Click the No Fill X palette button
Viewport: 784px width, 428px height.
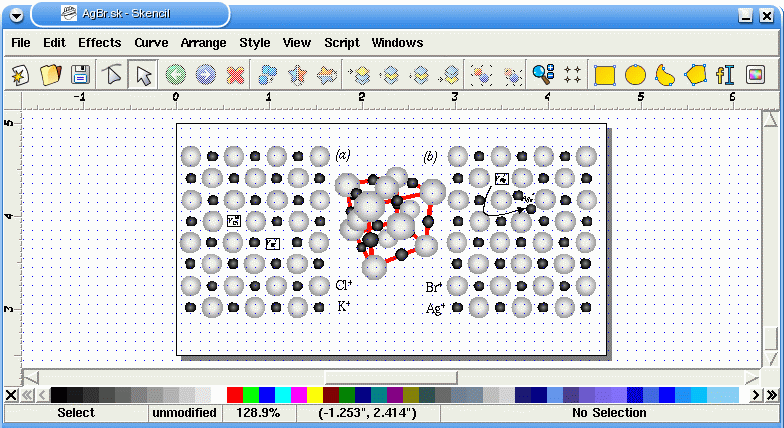pos(11,395)
